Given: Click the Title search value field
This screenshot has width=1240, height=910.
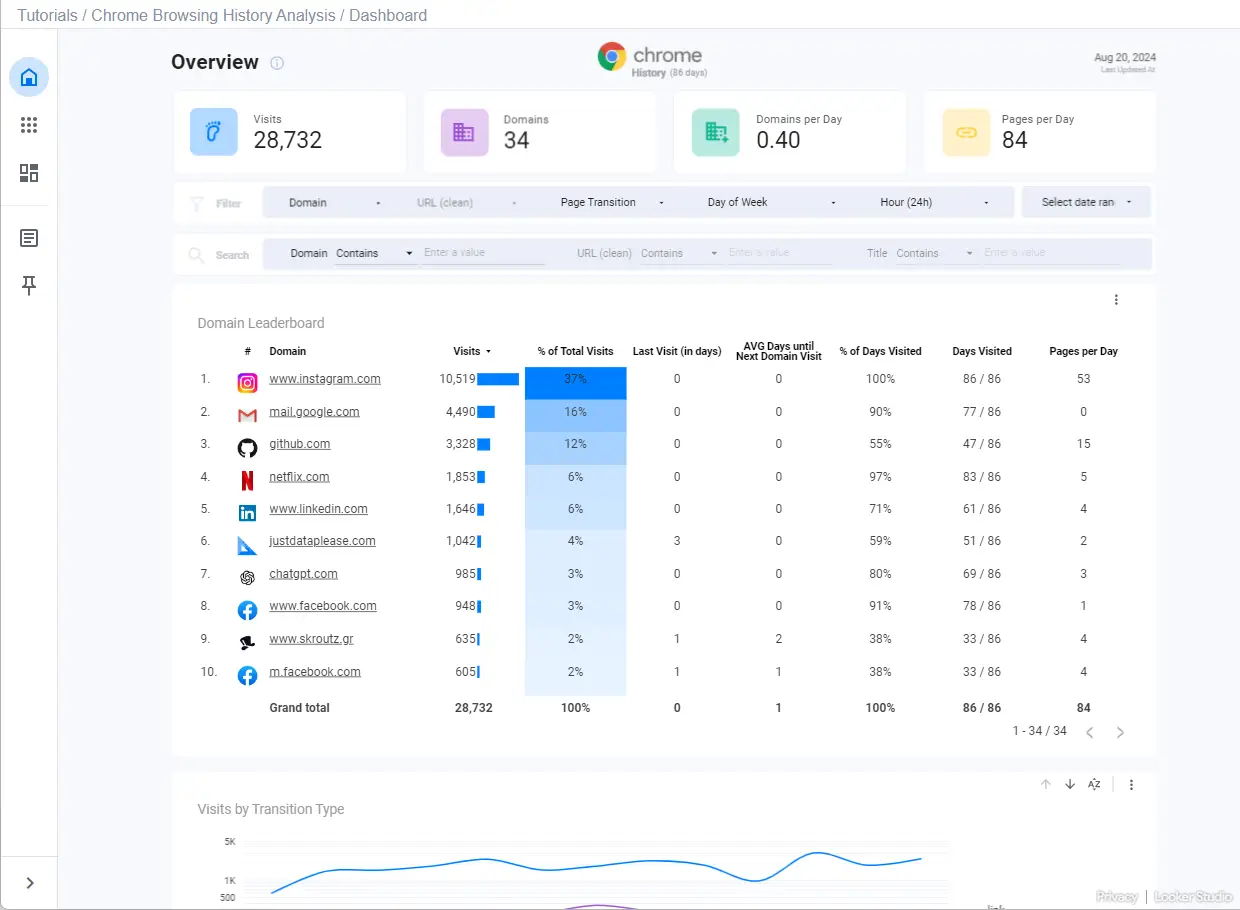Looking at the screenshot, I should [1052, 253].
